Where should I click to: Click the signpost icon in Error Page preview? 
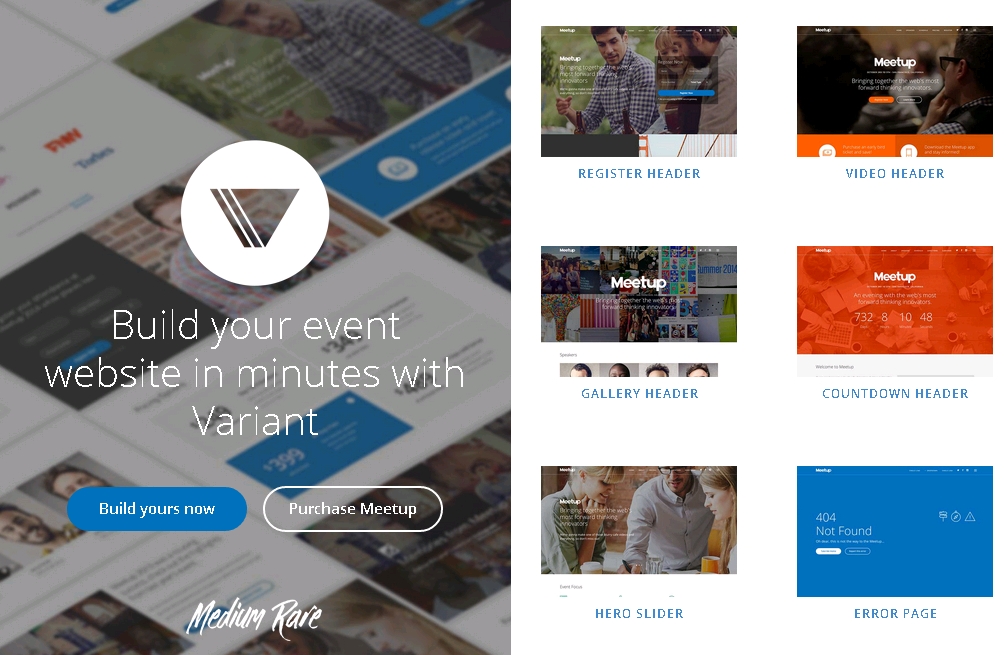point(942,516)
